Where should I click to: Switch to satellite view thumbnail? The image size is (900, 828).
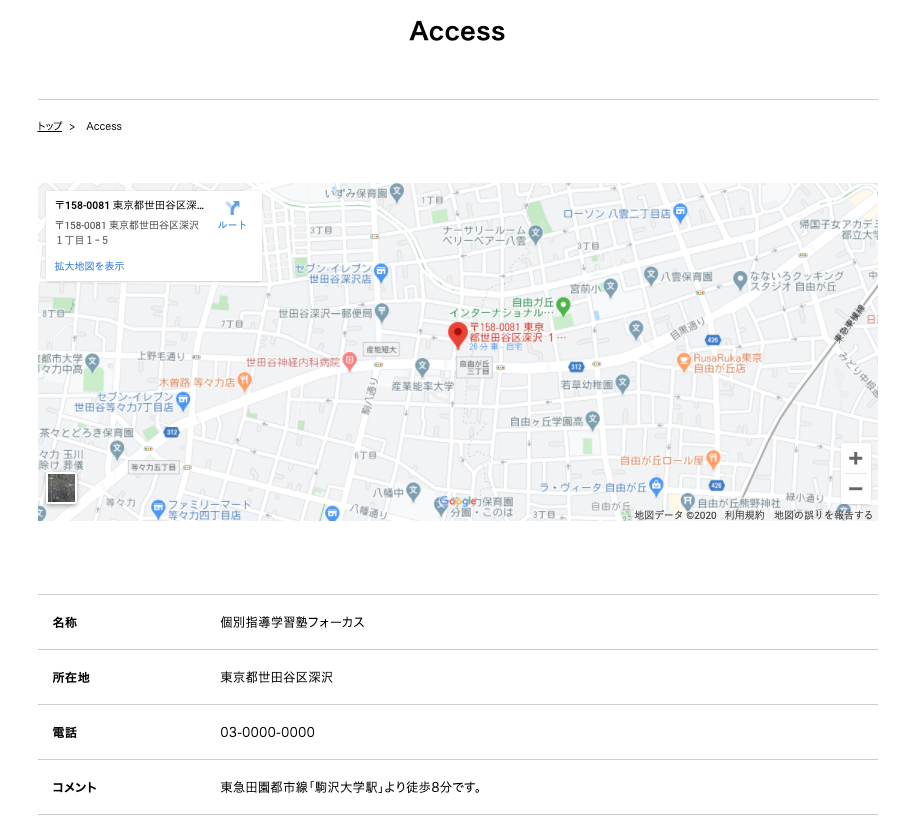(62, 488)
